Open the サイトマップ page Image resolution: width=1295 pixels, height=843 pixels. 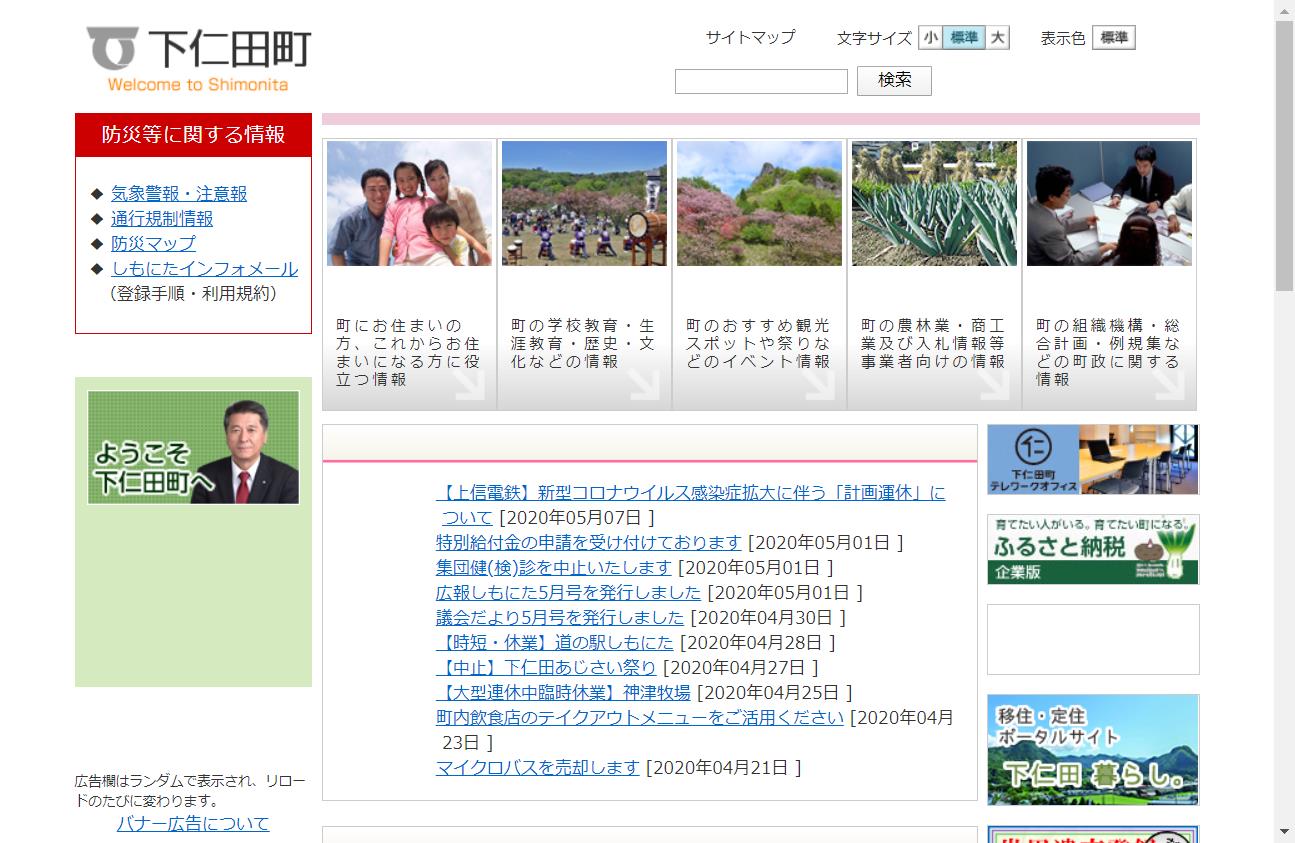tap(749, 37)
